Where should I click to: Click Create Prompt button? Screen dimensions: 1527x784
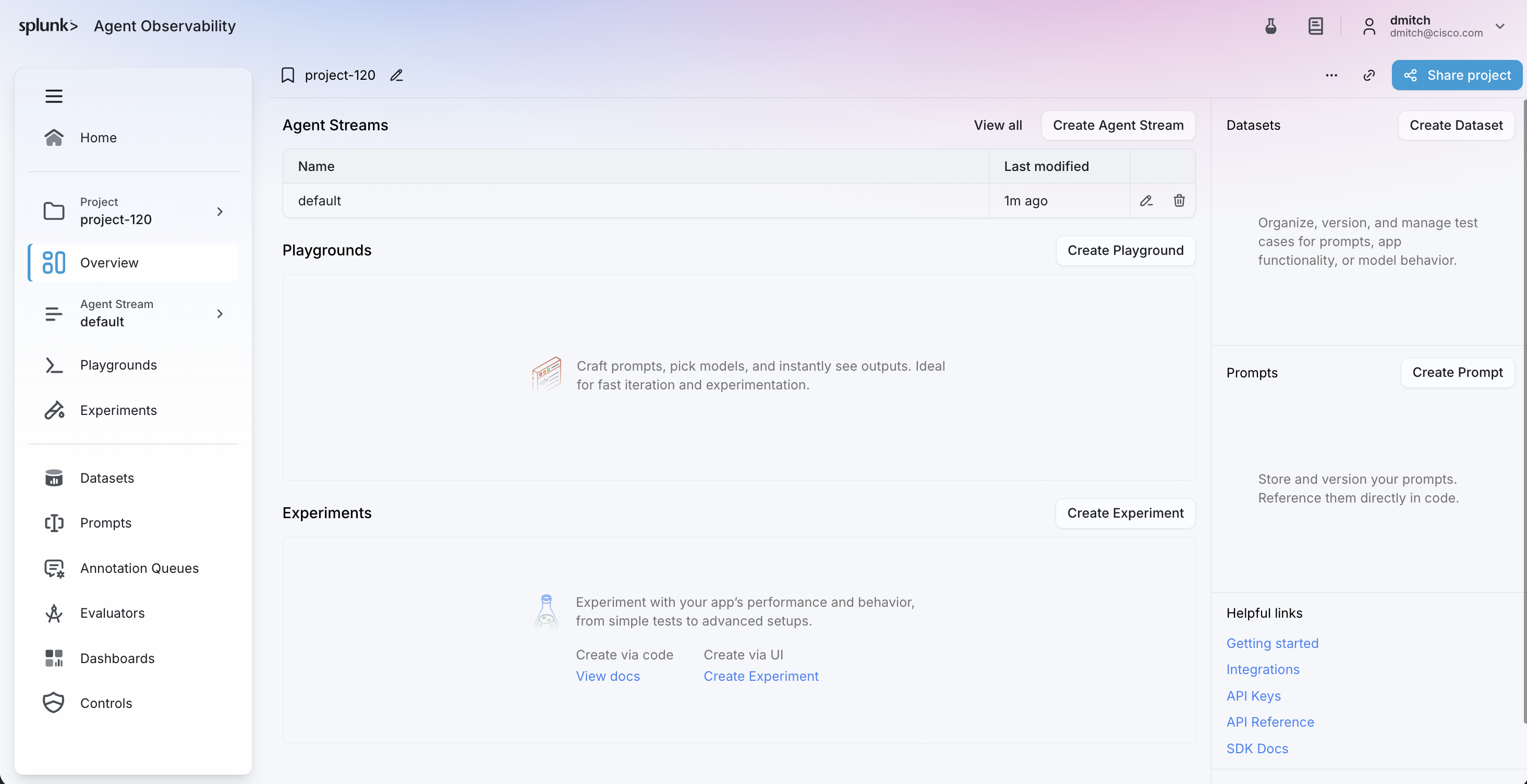pos(1457,372)
